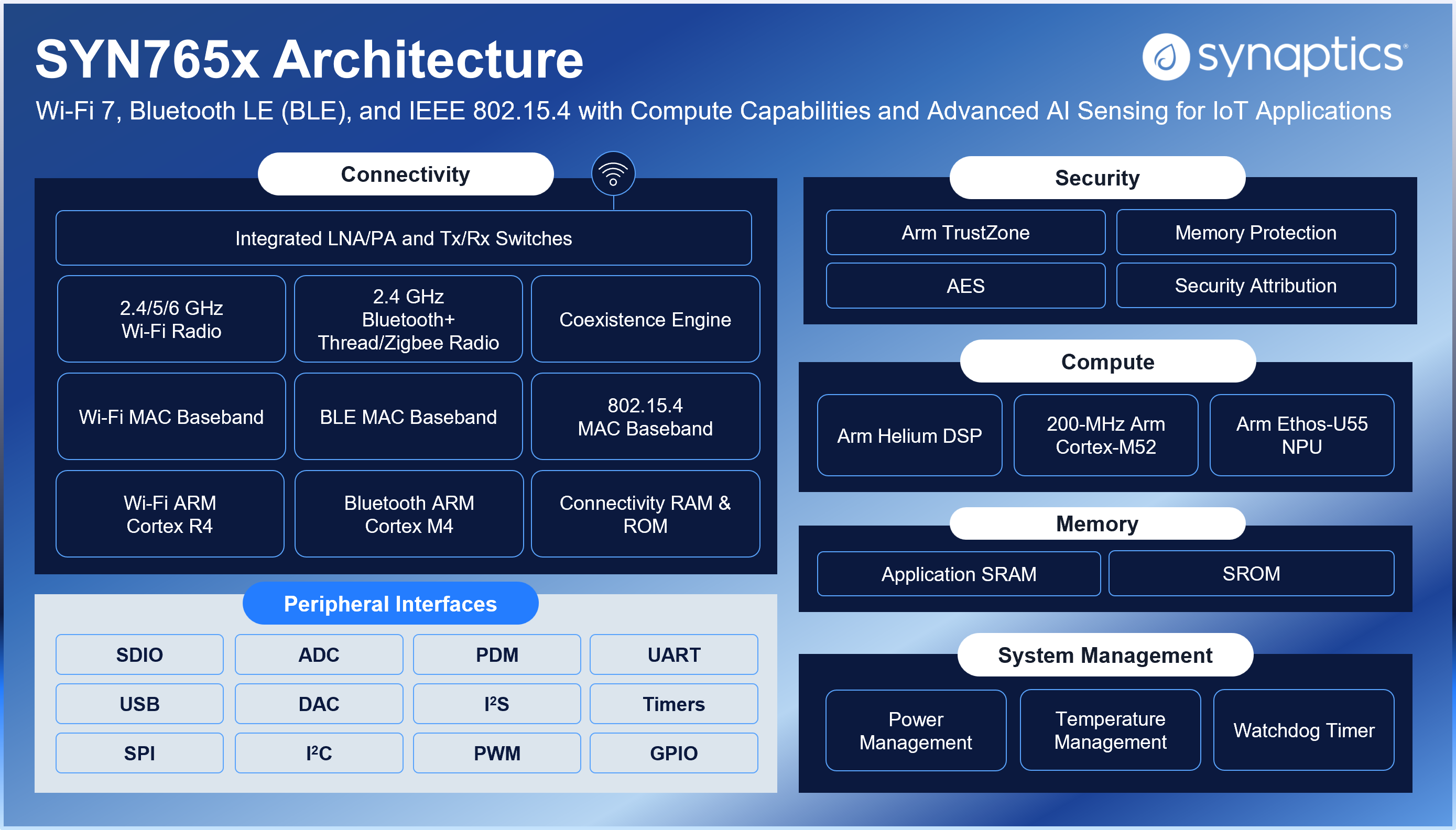Select the Peripheral Interfaces header
Viewport: 1456px width, 830px height.
point(390,604)
